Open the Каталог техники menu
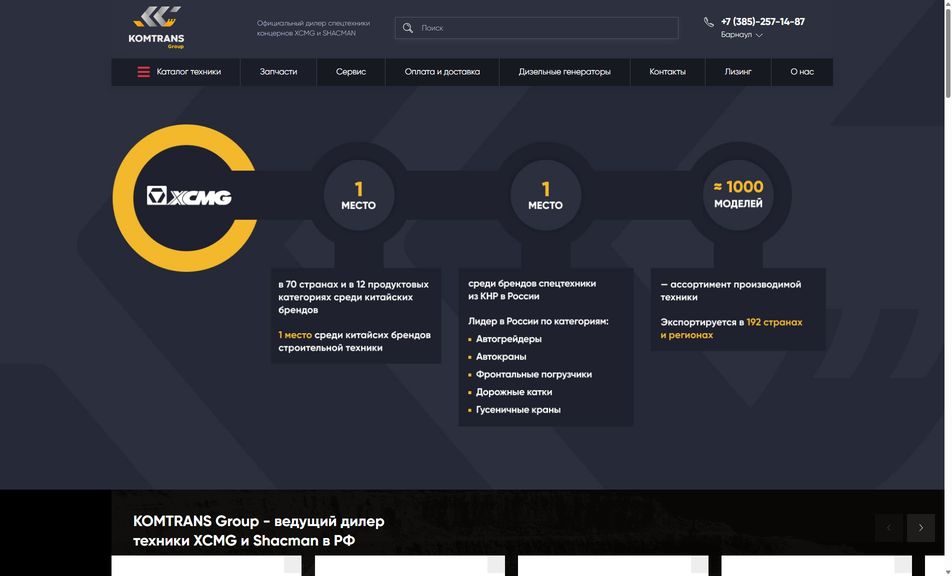952x576 pixels. click(176, 72)
